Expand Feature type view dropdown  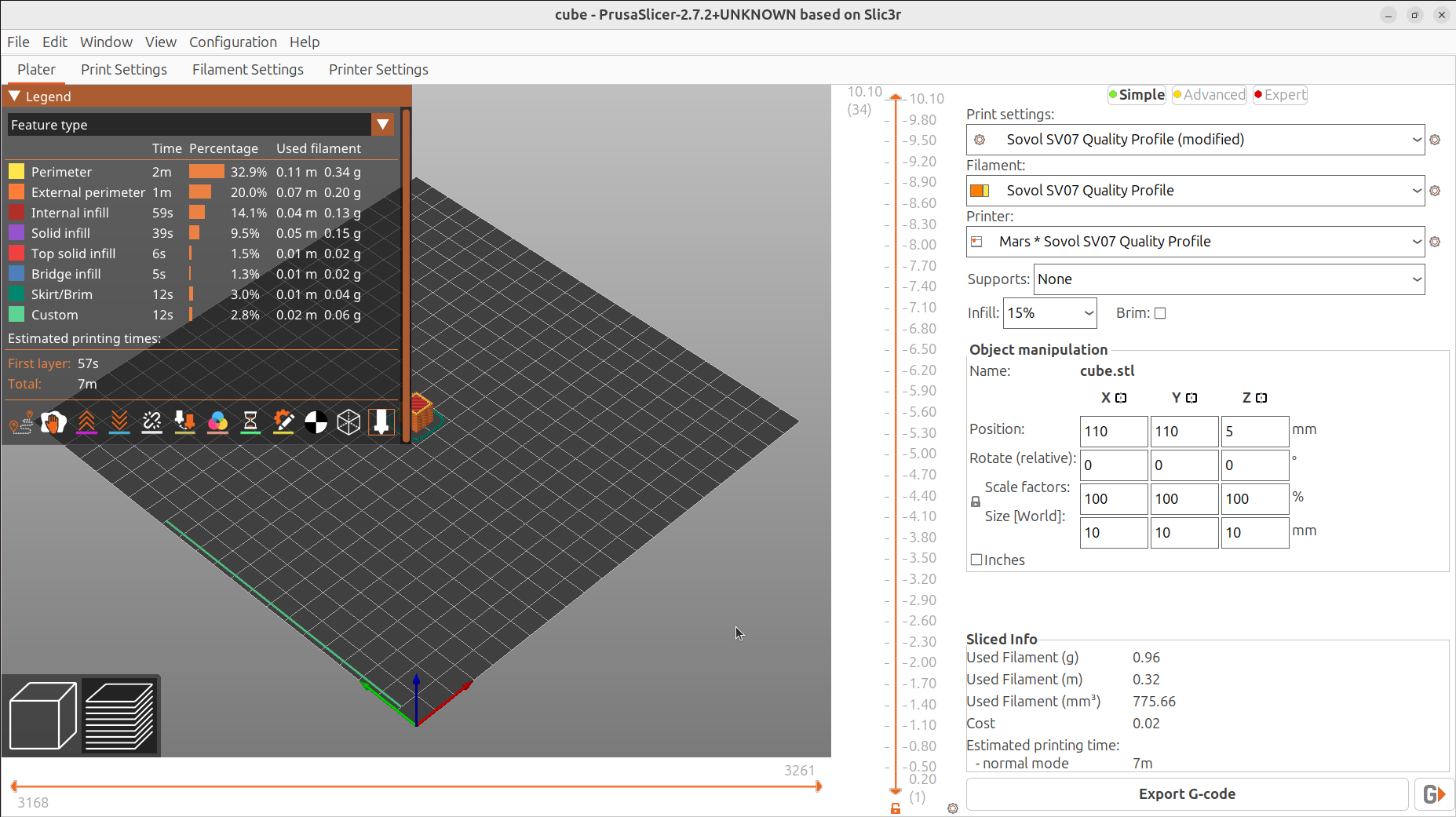coord(383,125)
